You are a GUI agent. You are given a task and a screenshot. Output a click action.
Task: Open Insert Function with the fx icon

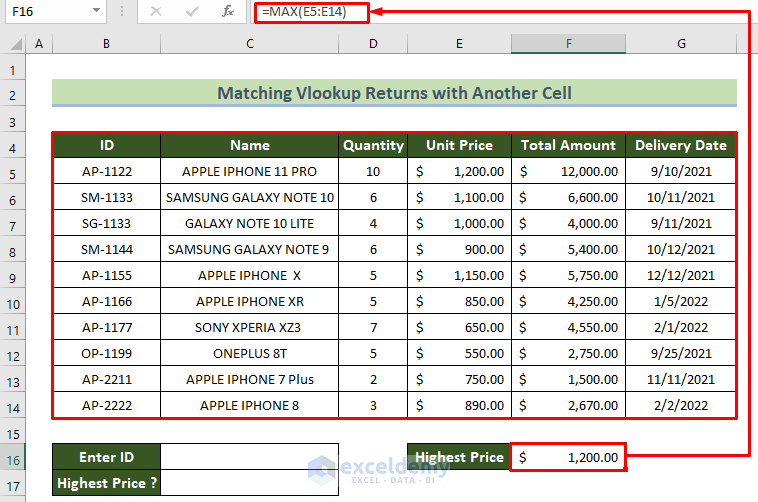point(228,11)
